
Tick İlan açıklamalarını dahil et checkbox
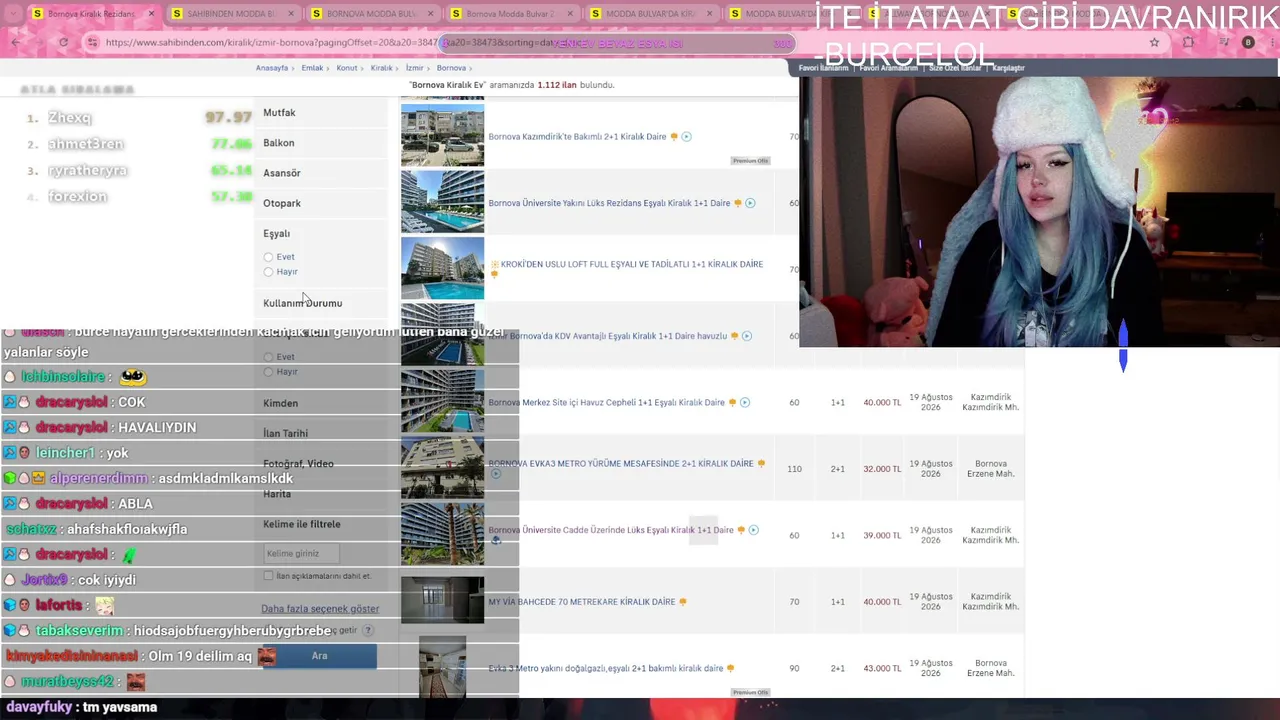(x=268, y=576)
